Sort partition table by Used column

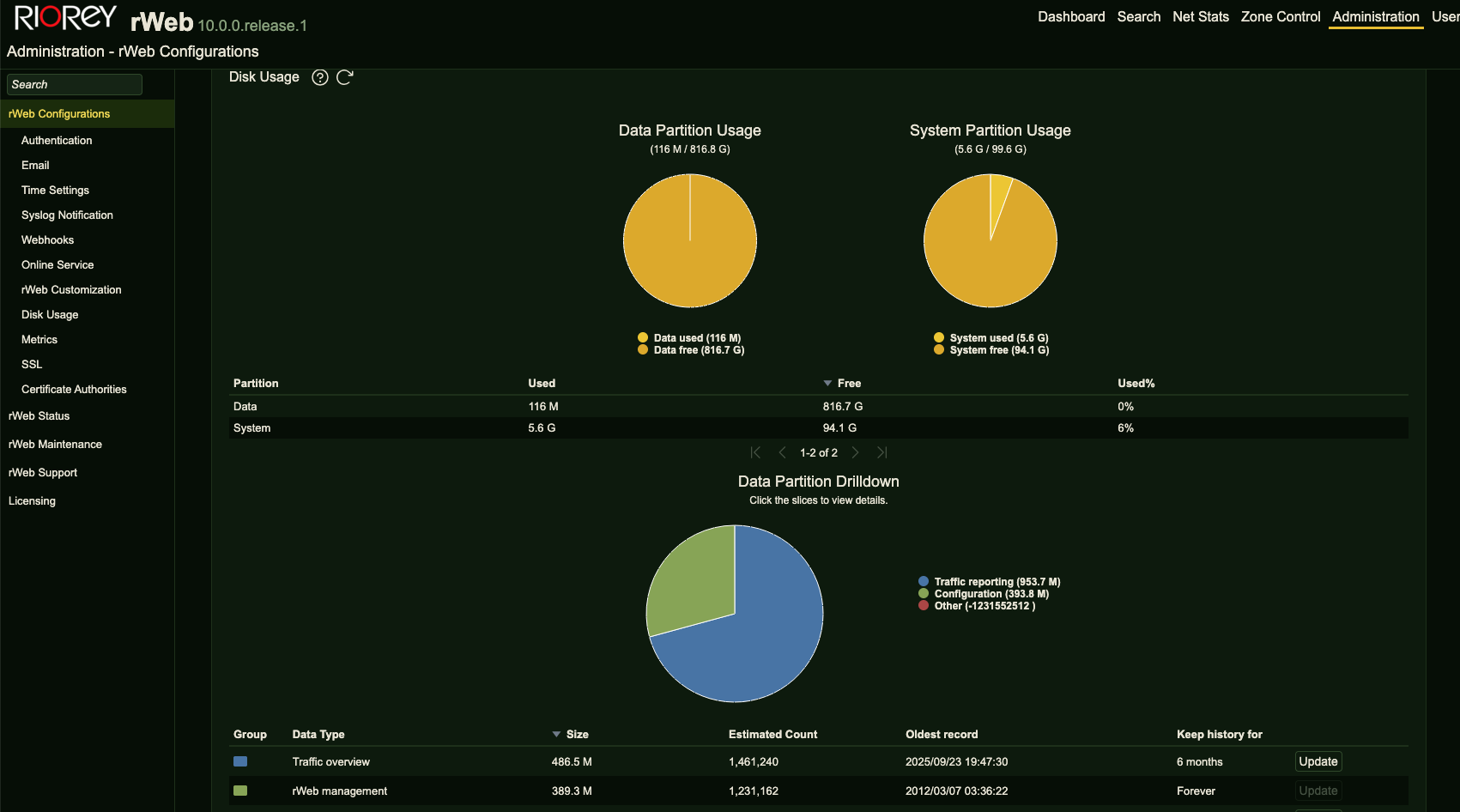(542, 383)
